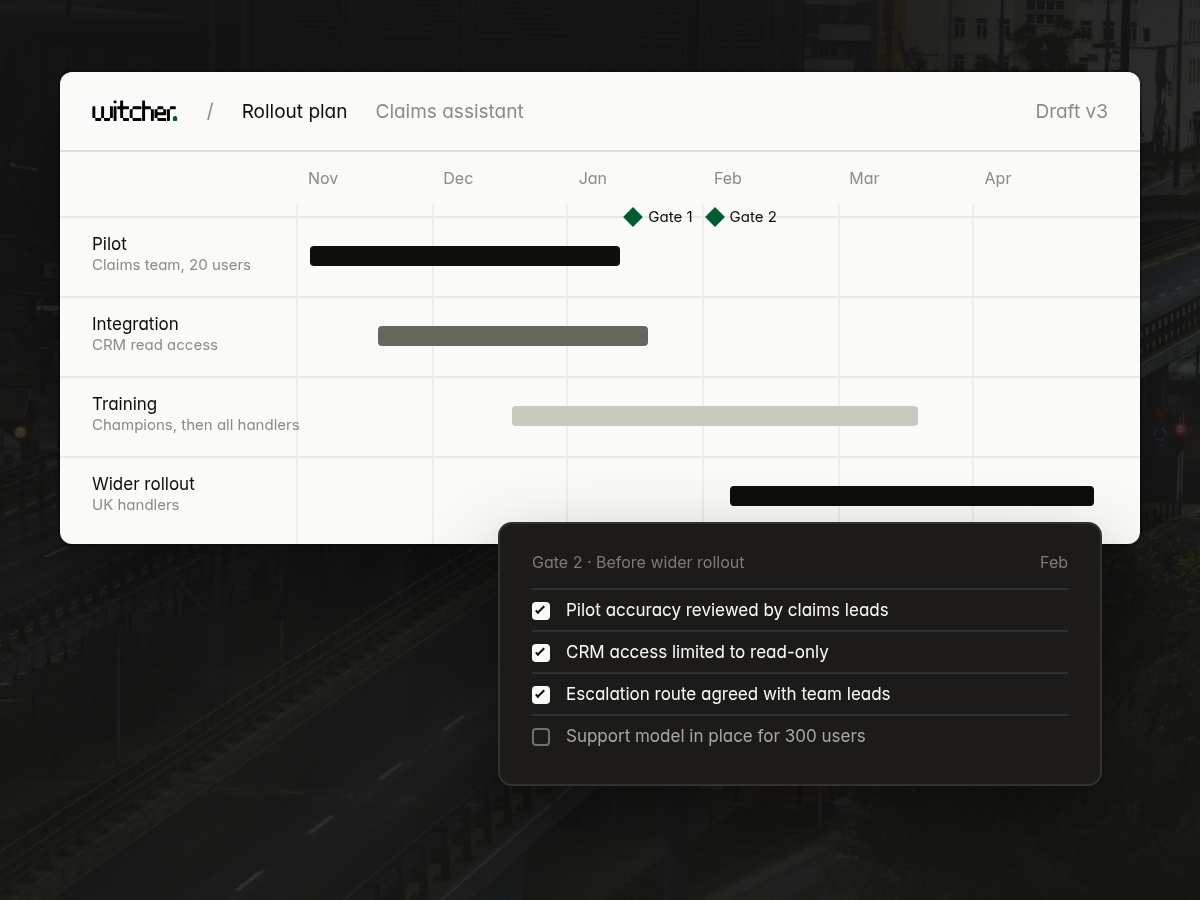Click the witcher logo
Image resolution: width=1200 pixels, height=900 pixels.
tap(135, 111)
